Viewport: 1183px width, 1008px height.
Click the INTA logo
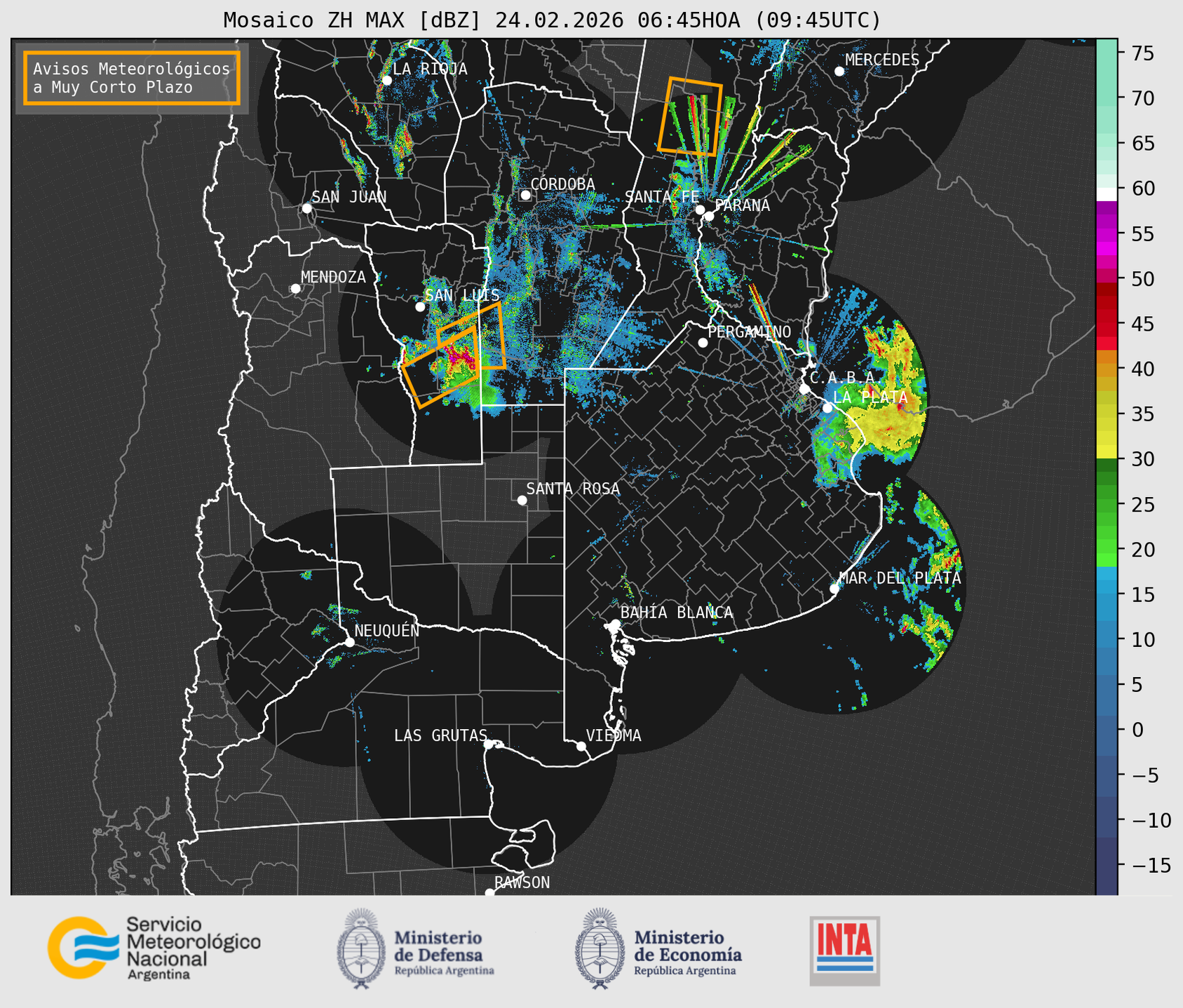[x=844, y=951]
